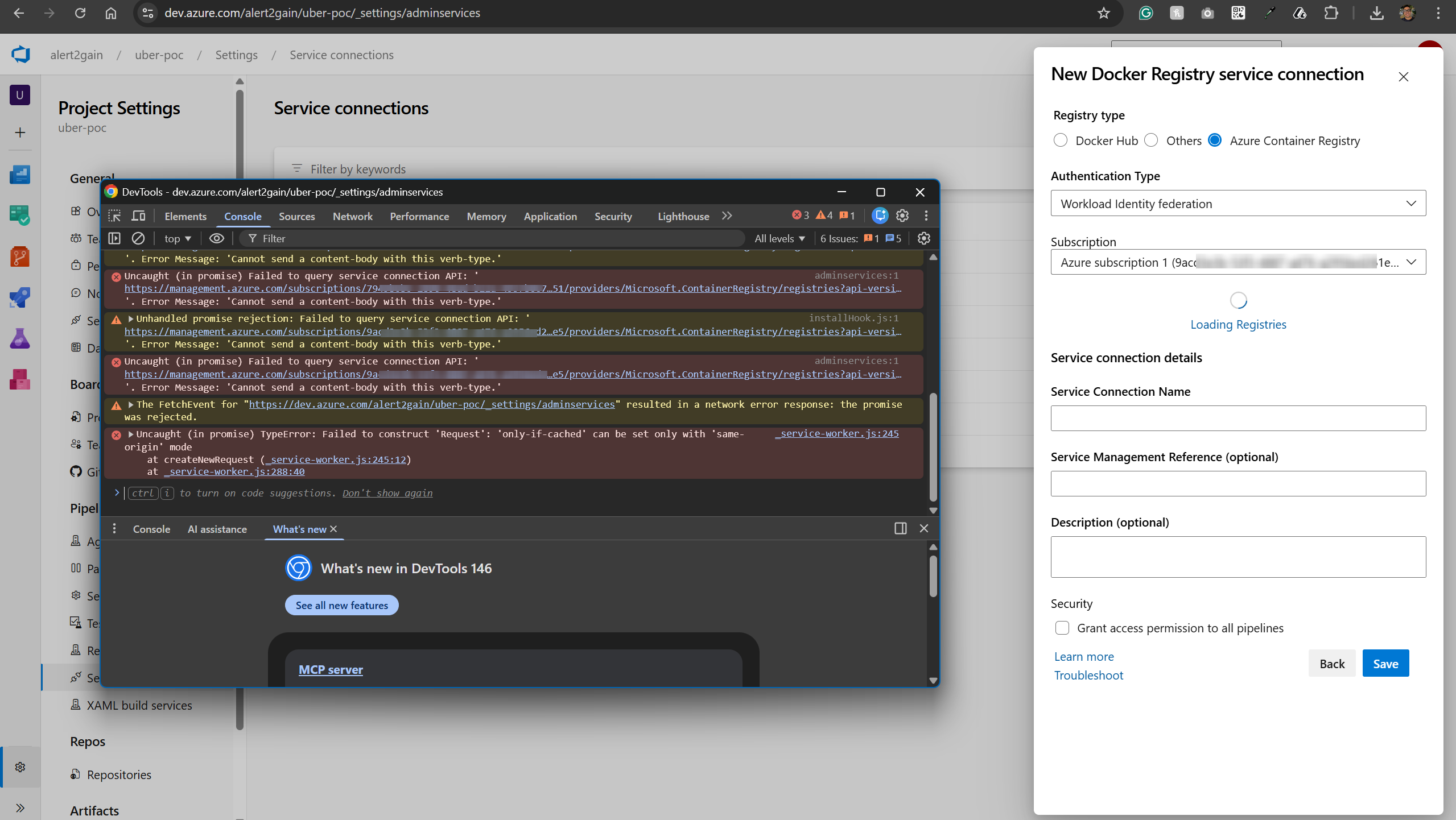Open Repos icon in left sidebar
The image size is (1456, 820).
tap(20, 256)
